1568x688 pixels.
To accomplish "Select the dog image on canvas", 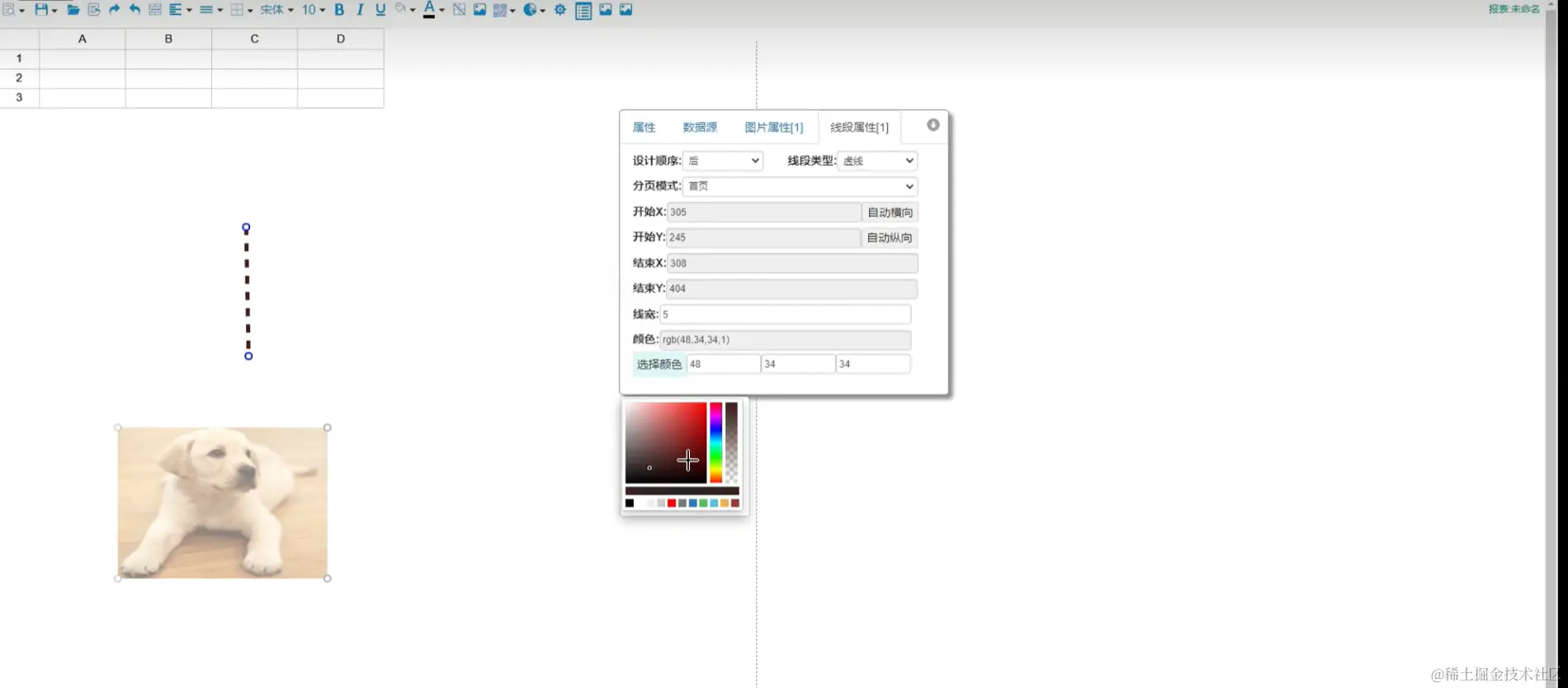I will click(x=223, y=502).
